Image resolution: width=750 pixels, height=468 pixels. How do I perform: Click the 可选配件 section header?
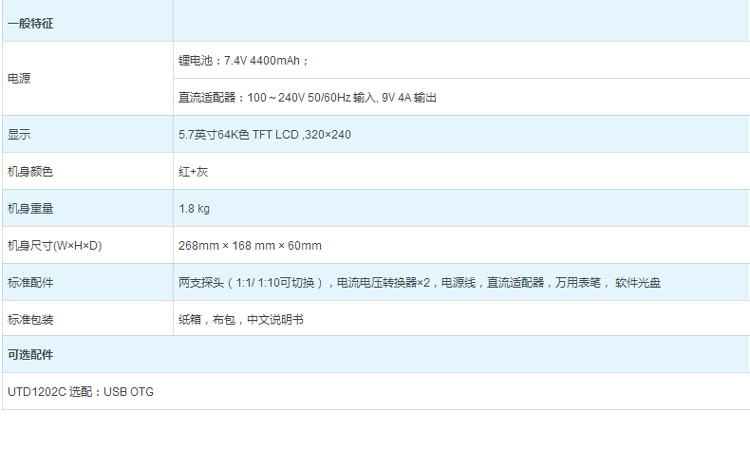[x=30, y=355]
